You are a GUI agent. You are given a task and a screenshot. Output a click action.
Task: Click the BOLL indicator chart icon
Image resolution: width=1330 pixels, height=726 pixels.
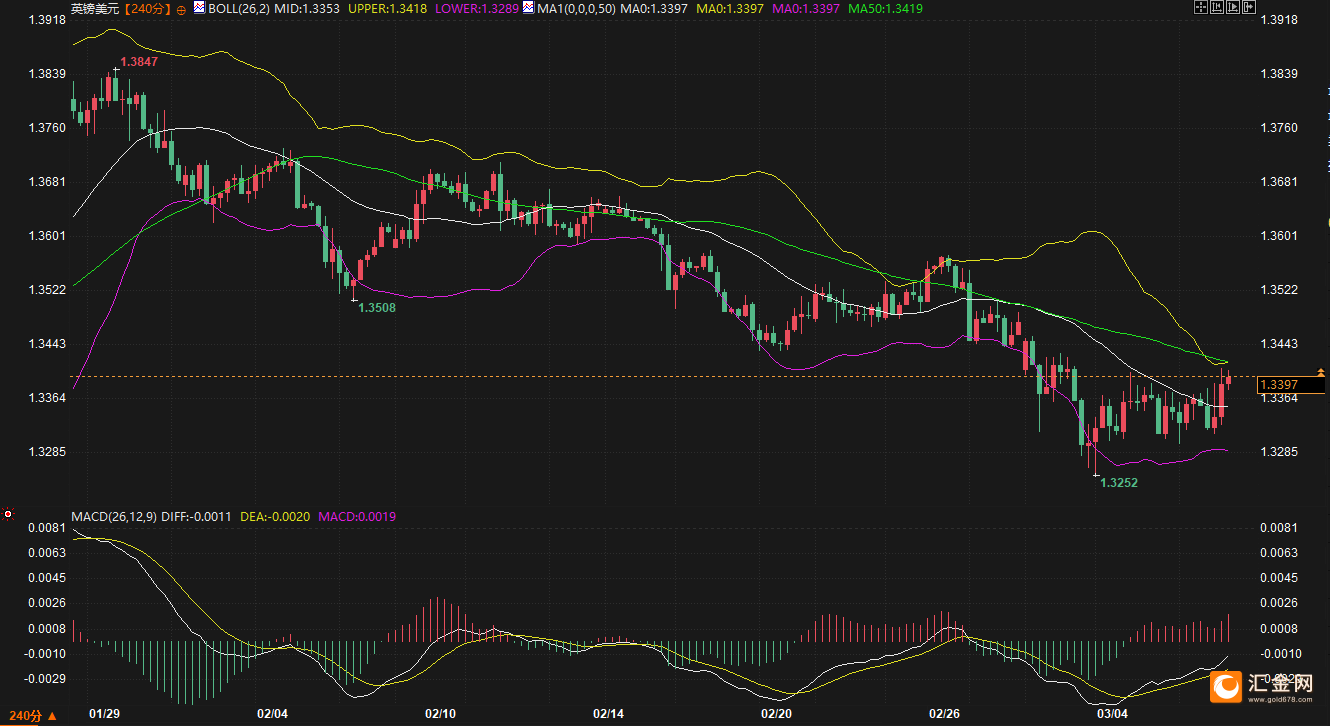pos(199,8)
